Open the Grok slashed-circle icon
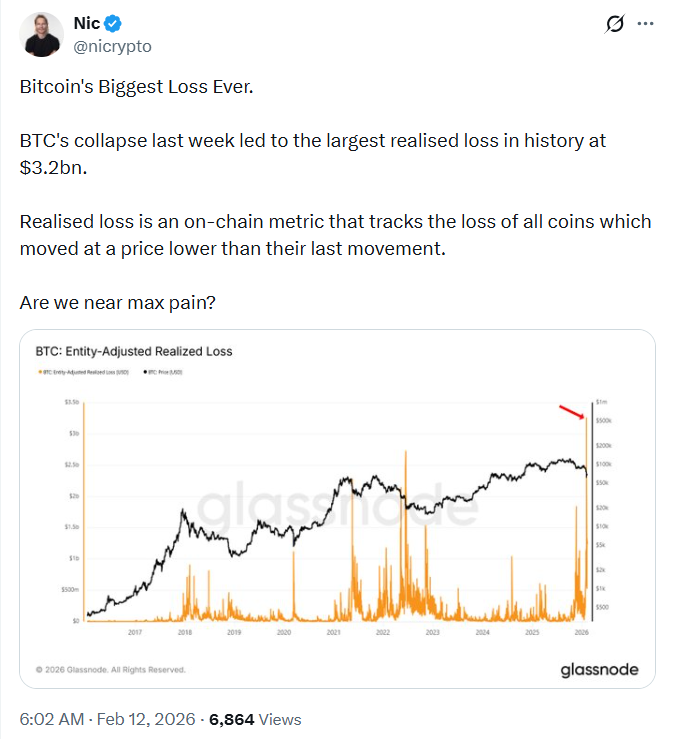The width and height of the screenshot is (673, 739). click(x=616, y=24)
